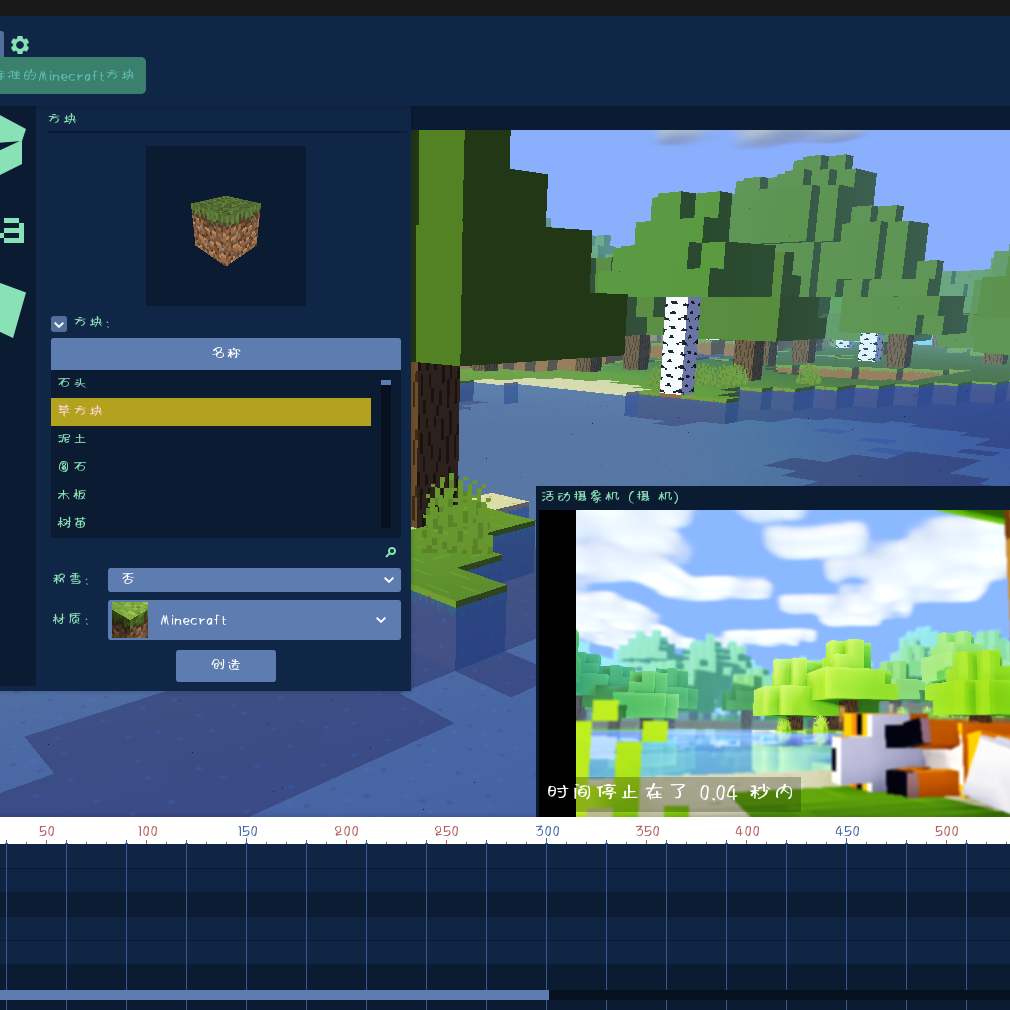Click the middle green icon in left sidebar
The width and height of the screenshot is (1010, 1010).
tap(12, 230)
